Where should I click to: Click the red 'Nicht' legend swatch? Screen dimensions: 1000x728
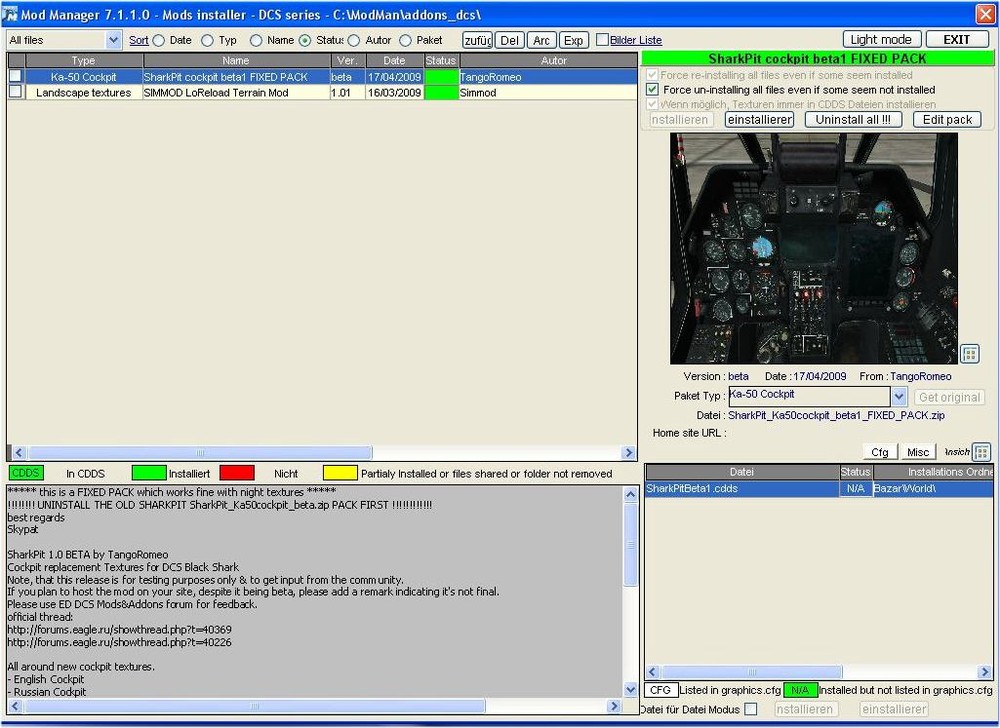click(237, 473)
